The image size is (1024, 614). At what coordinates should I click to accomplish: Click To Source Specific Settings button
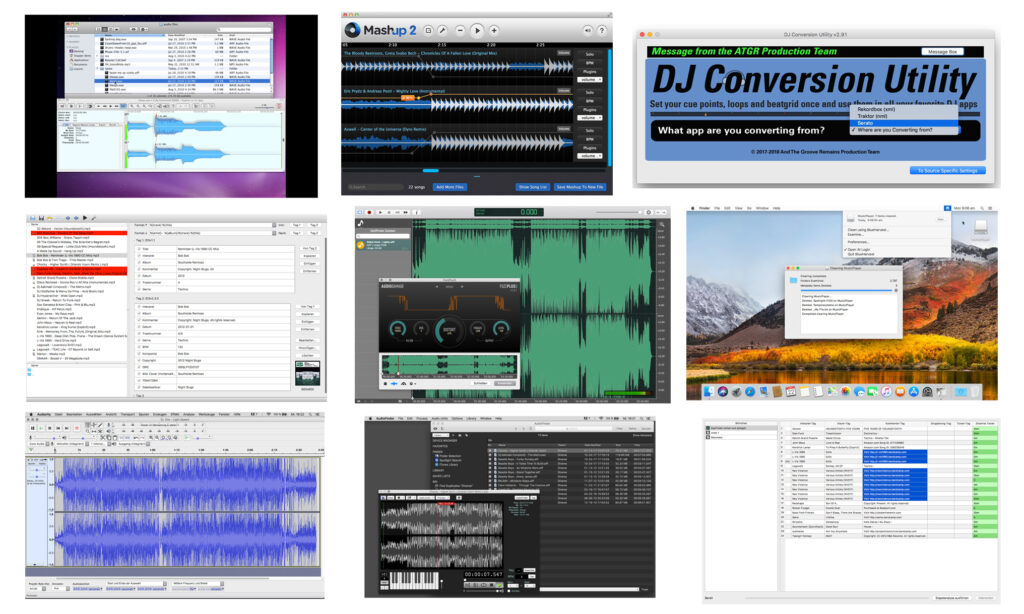tap(947, 170)
